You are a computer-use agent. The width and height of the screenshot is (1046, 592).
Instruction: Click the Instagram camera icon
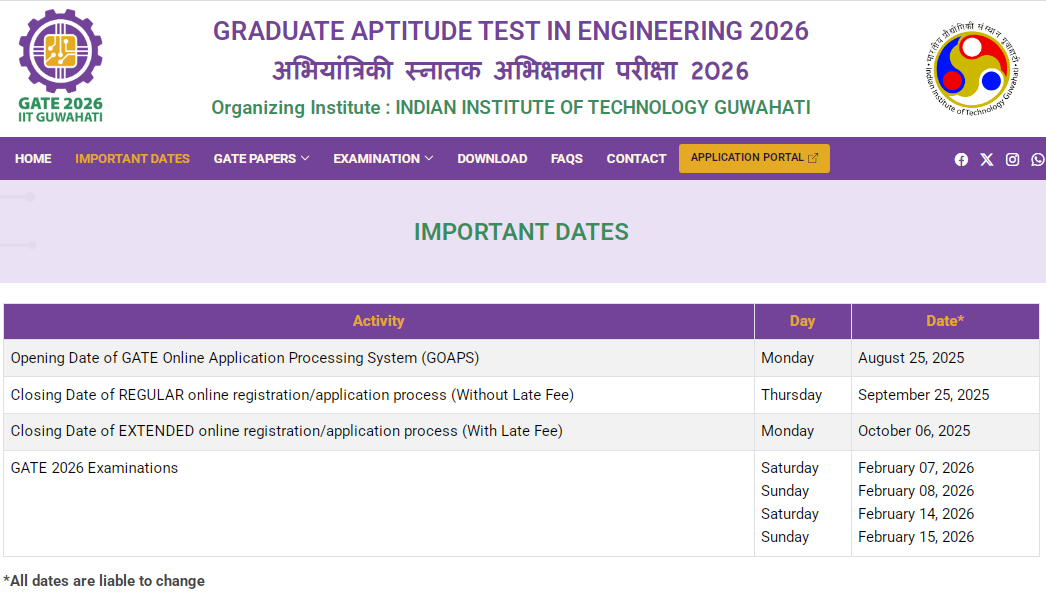pyautogui.click(x=1012, y=159)
